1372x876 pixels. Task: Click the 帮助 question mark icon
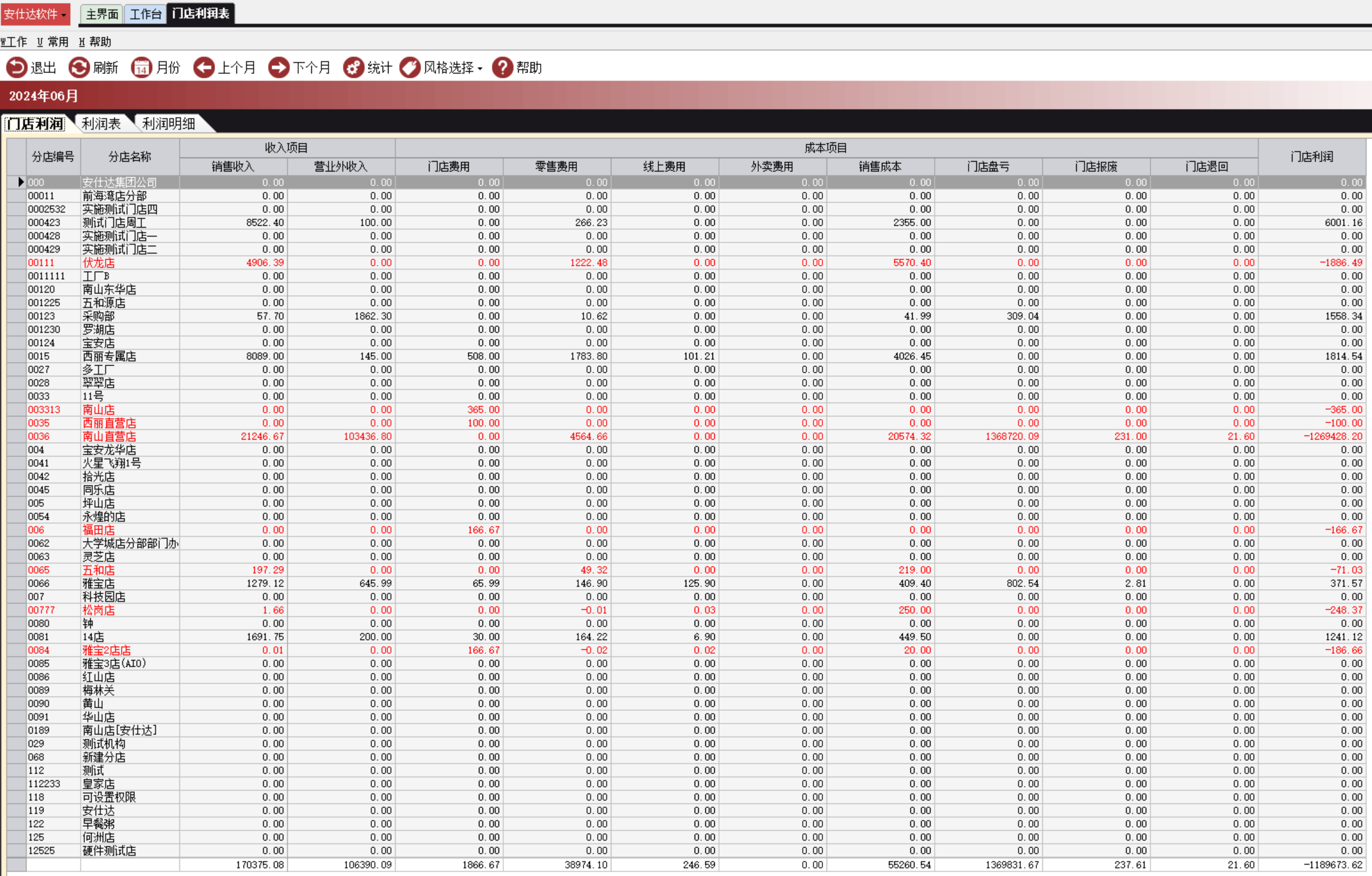coord(502,68)
